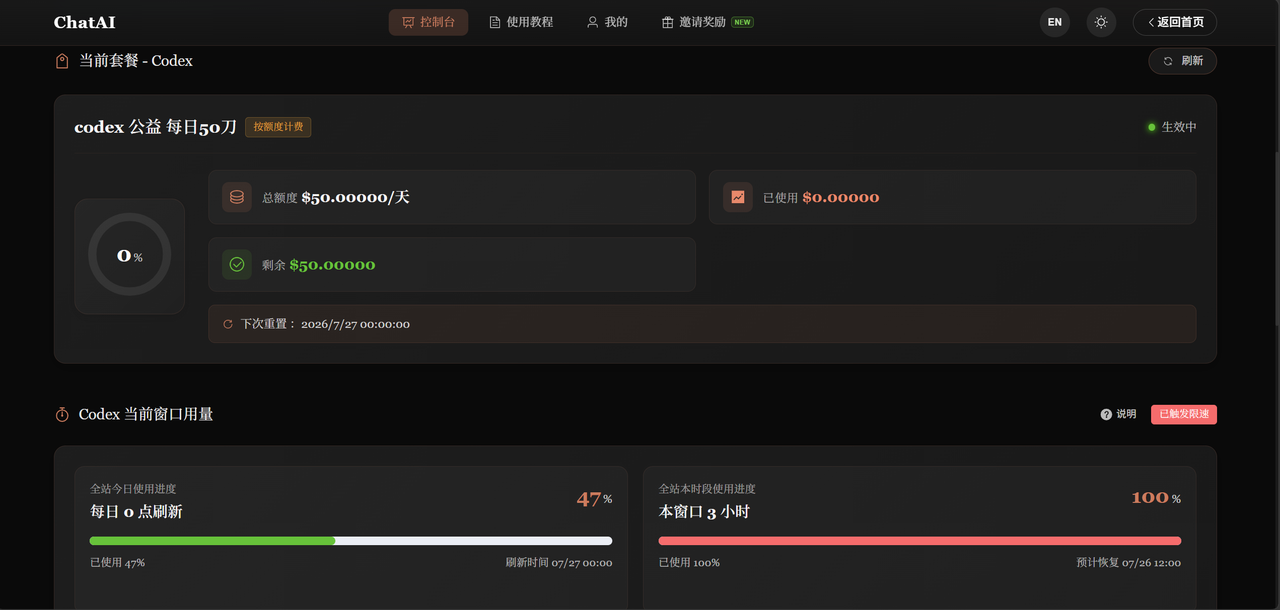Click the 已使用 100% label
The height and width of the screenshot is (610, 1280).
689,563
